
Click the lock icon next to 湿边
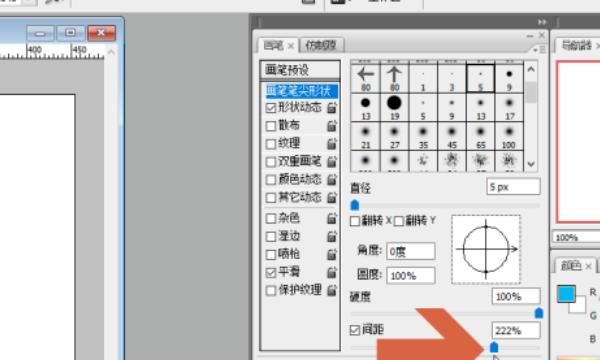(332, 236)
